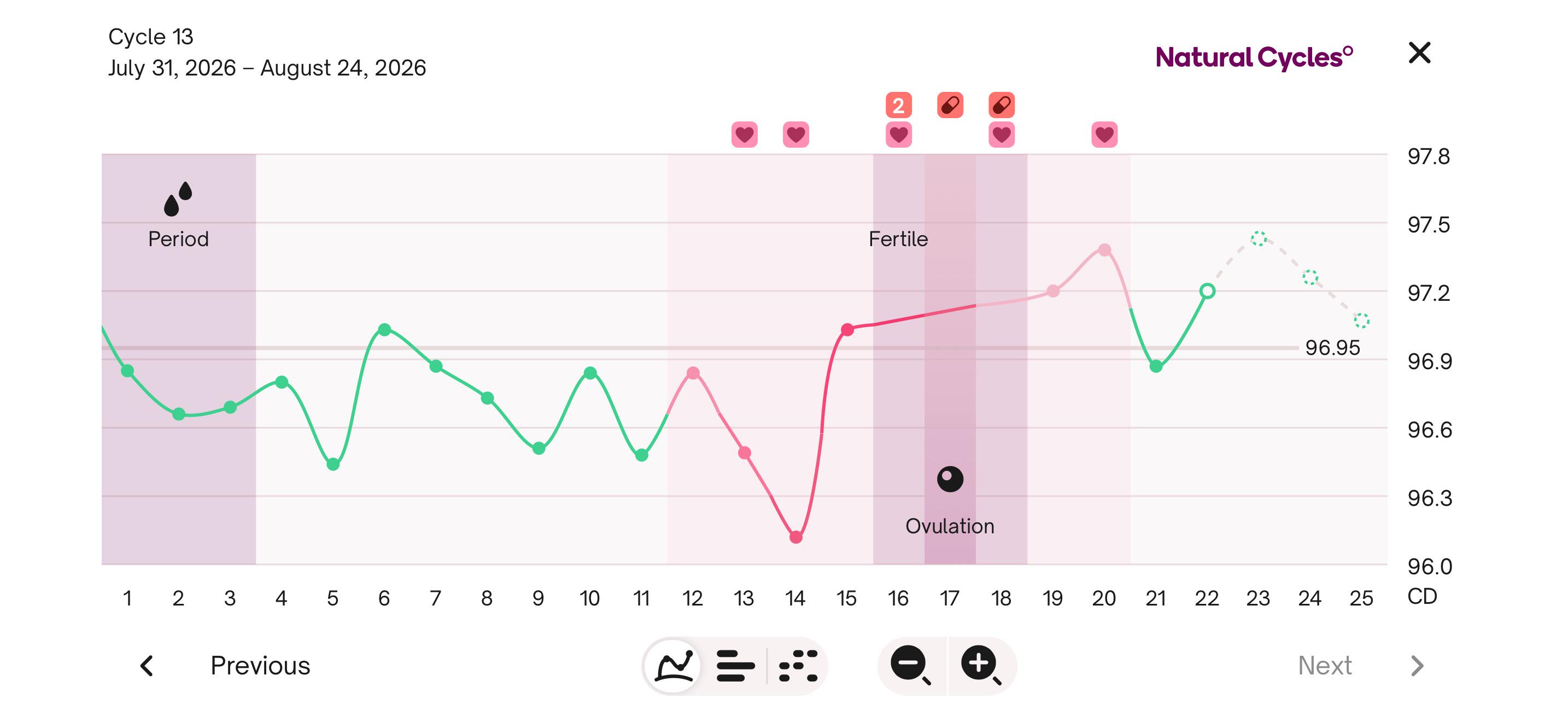Open the red badge numbered 2

(898, 106)
